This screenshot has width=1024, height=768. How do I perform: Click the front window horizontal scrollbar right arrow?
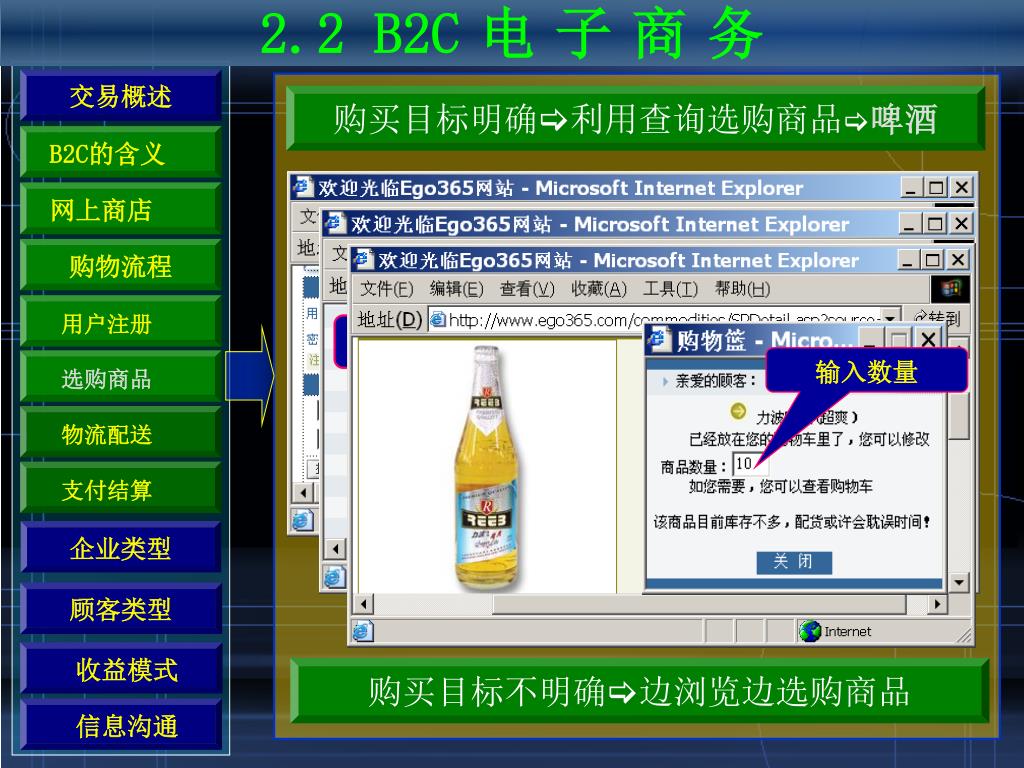tap(937, 604)
